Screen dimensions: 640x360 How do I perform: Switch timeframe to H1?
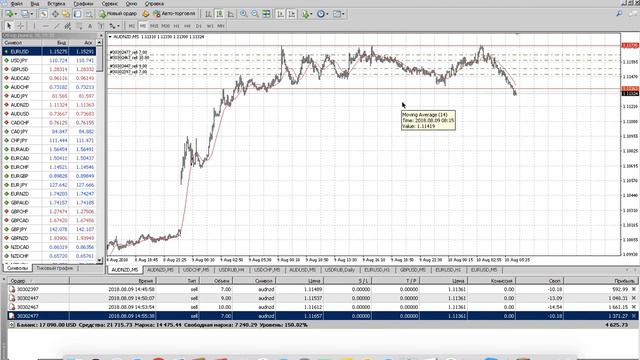pos(176,26)
